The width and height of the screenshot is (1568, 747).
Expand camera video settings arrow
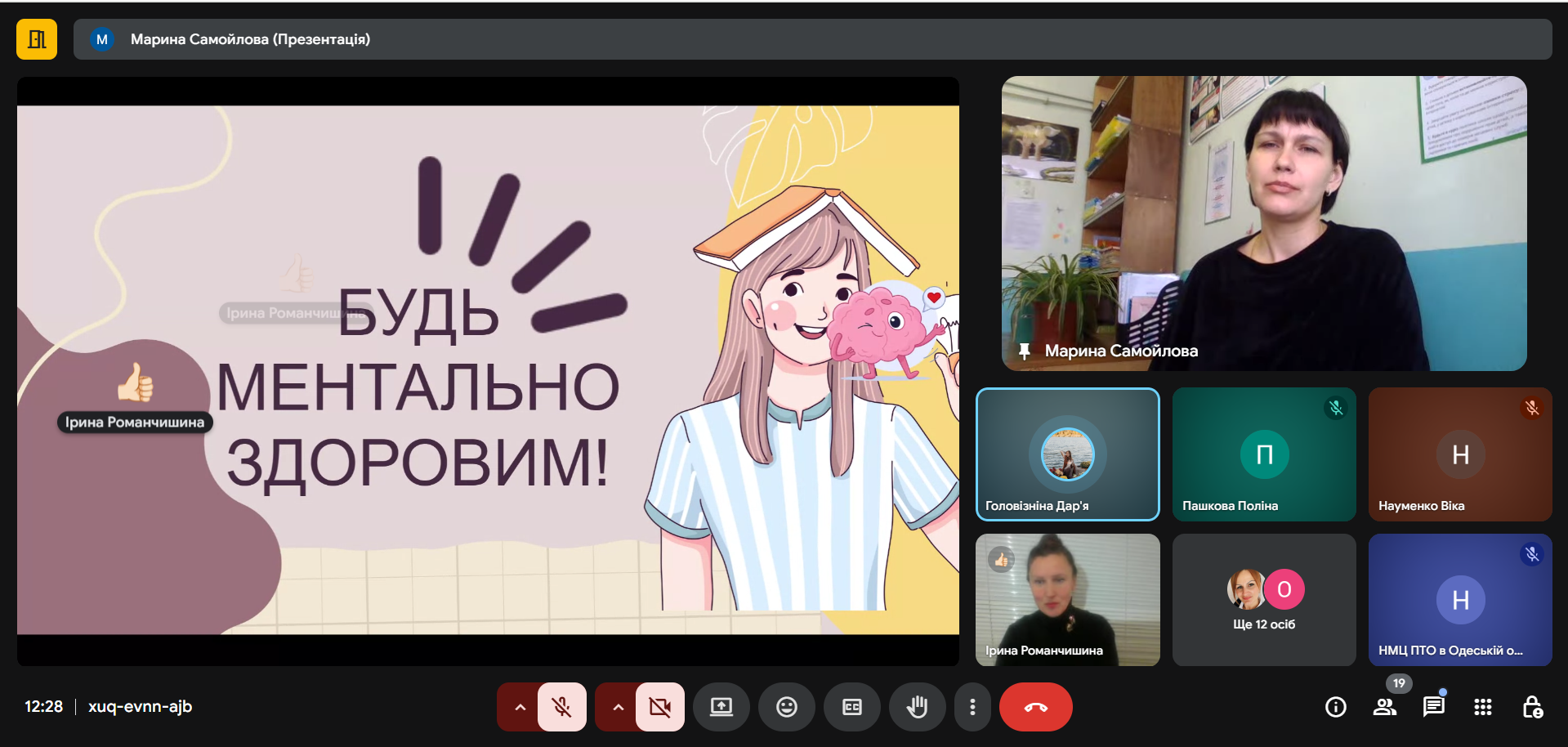[618, 707]
